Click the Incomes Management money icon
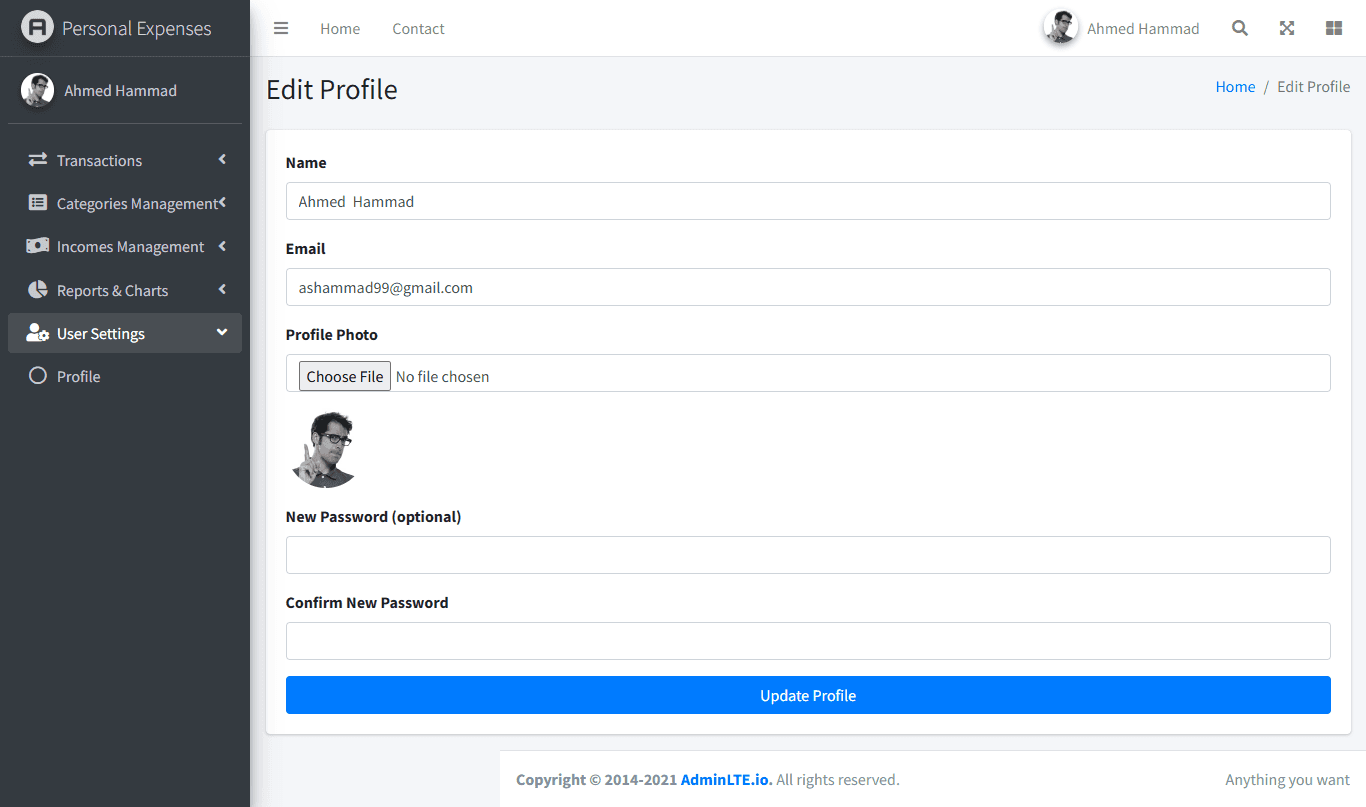 [x=38, y=246]
